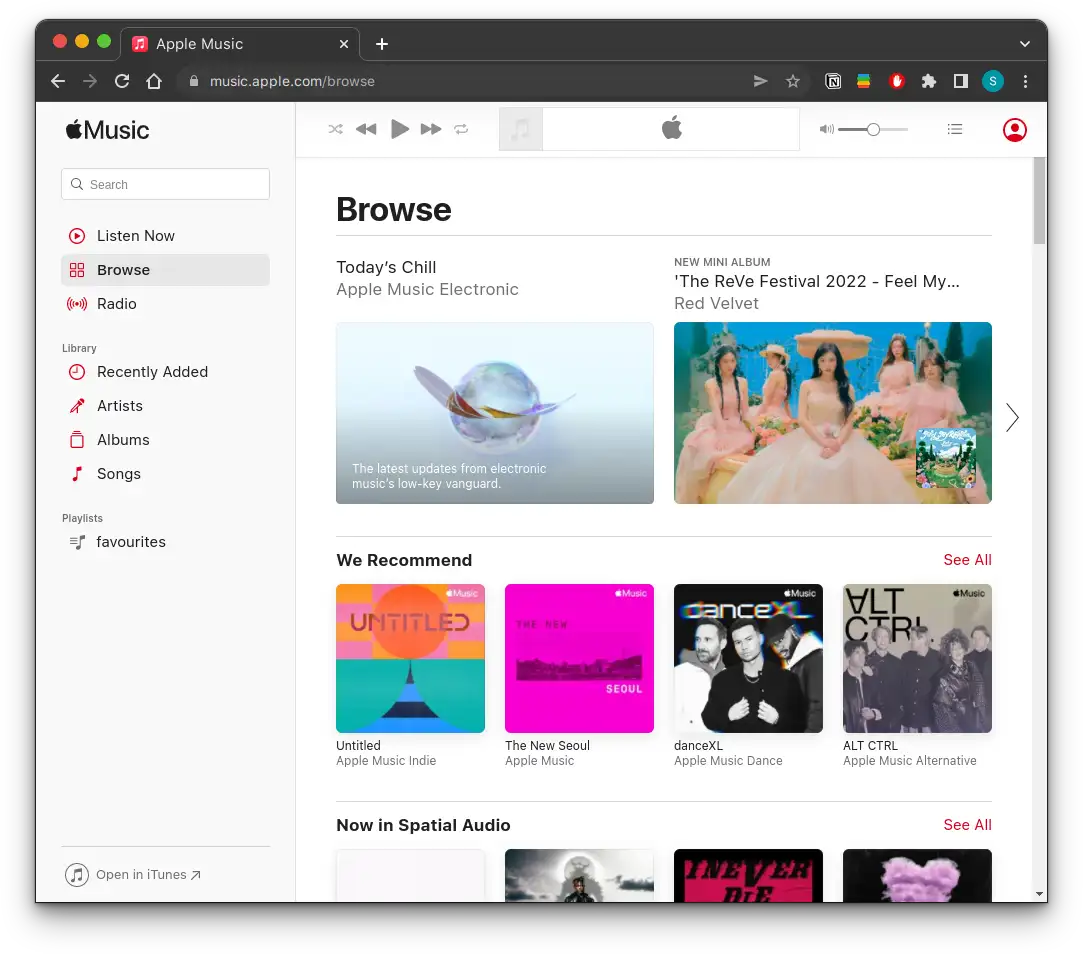Click the Apple logo in the now playing display
1083x954 pixels.
tap(671, 128)
